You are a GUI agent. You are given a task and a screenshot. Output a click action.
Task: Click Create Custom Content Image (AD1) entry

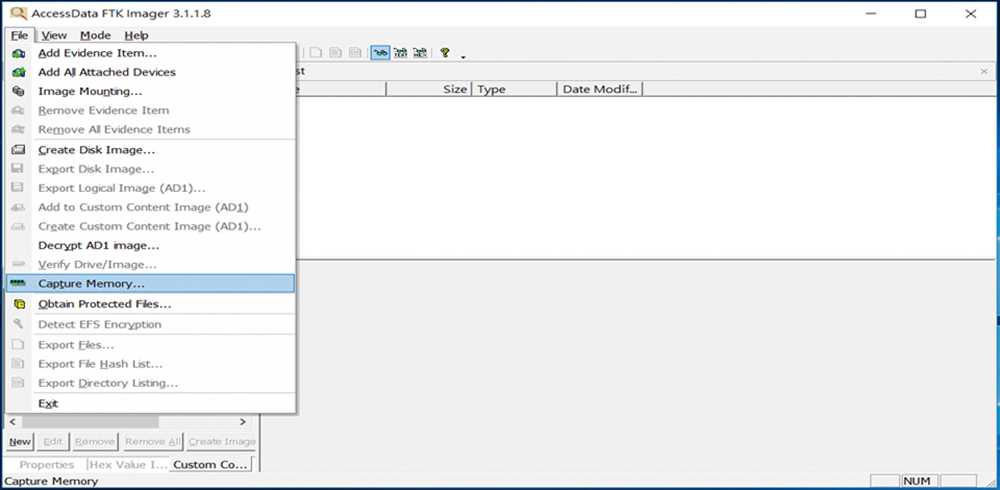coord(151,226)
